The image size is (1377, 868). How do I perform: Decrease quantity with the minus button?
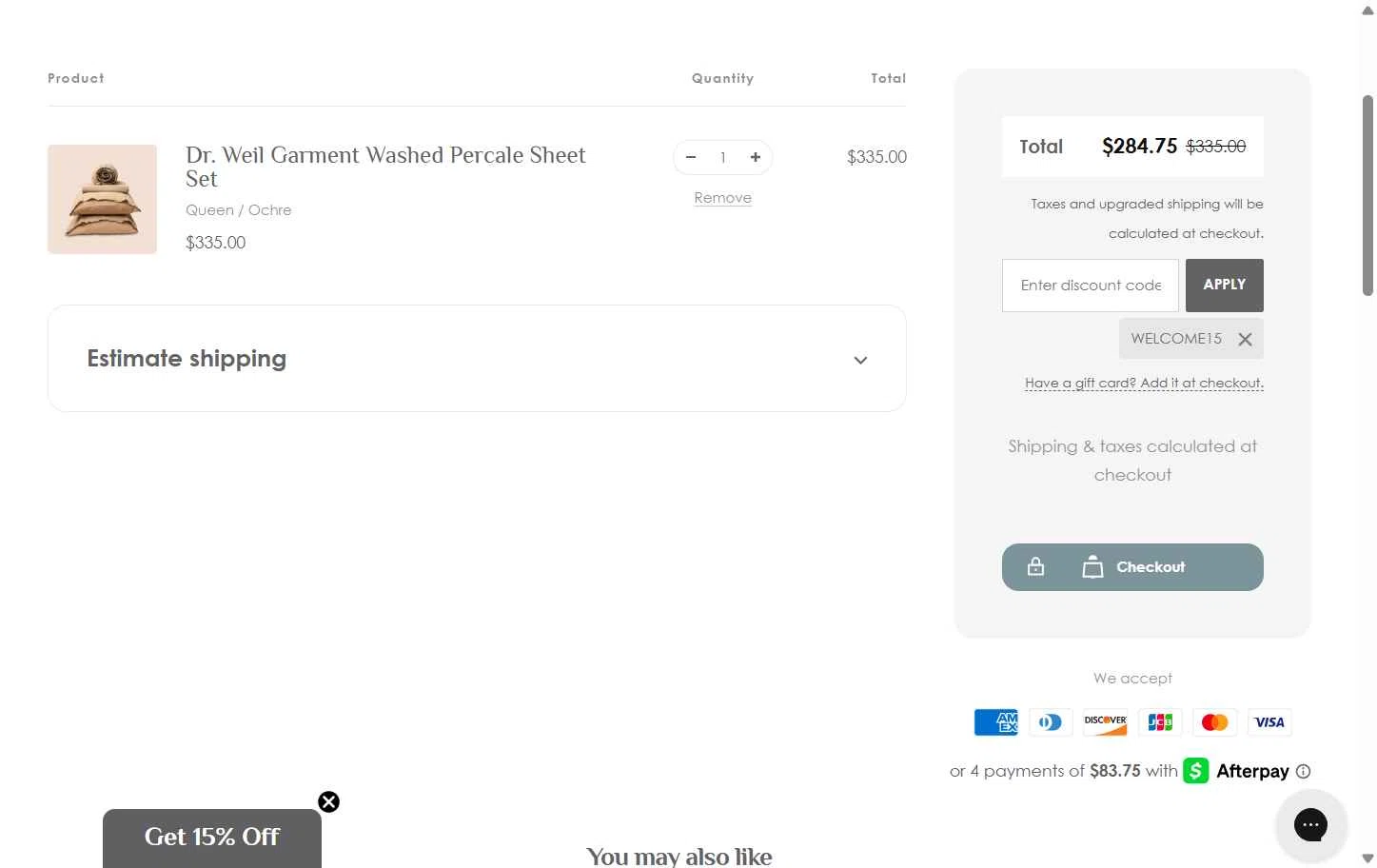pos(691,157)
